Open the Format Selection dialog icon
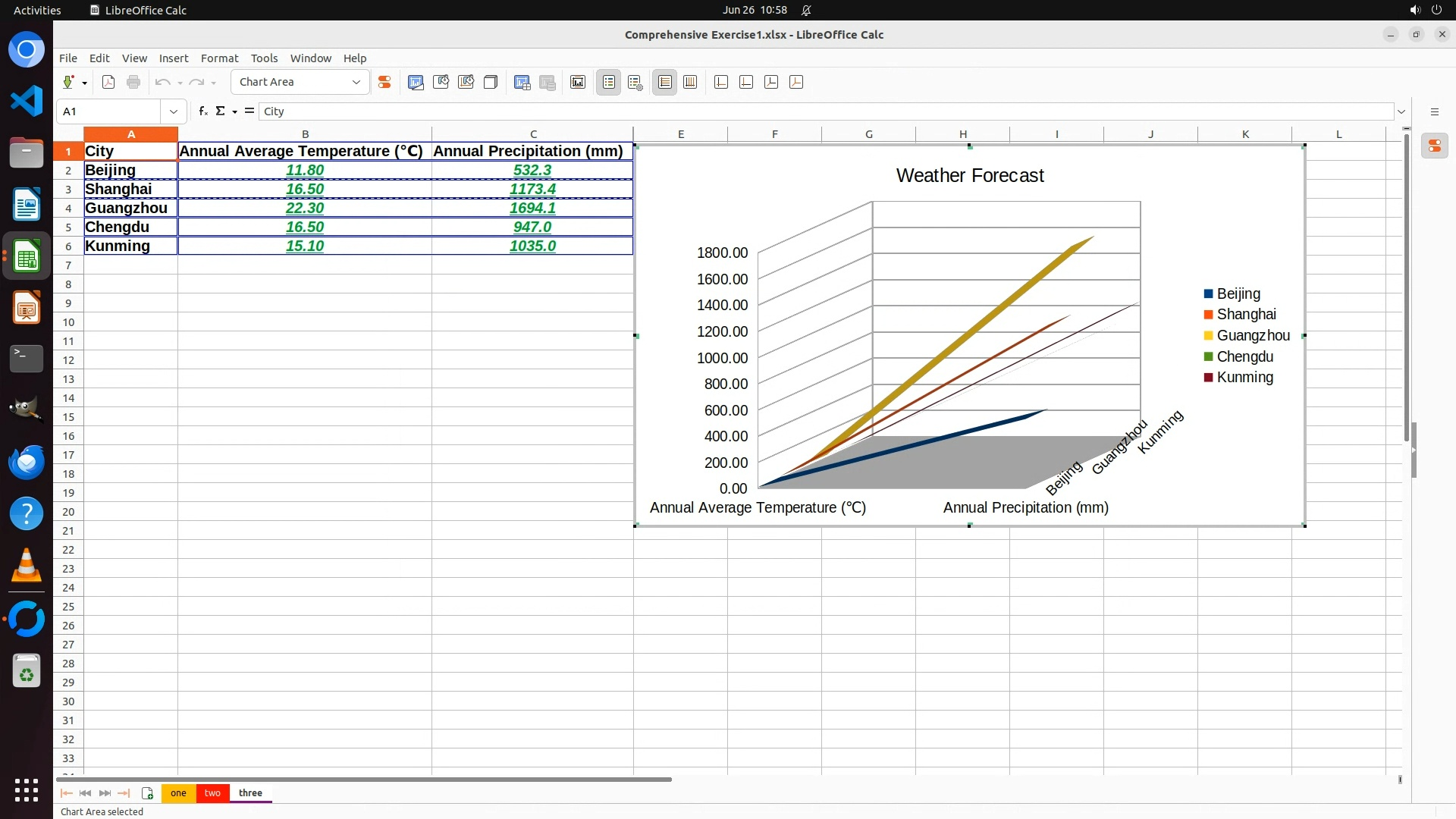This screenshot has width=1456, height=819. pyautogui.click(x=384, y=82)
